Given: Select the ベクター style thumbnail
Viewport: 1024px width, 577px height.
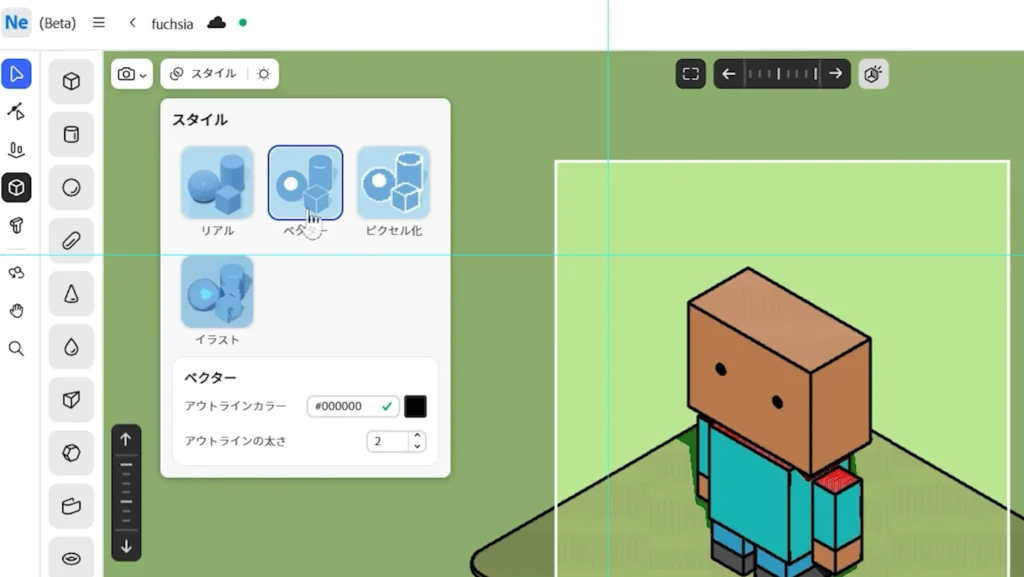Looking at the screenshot, I should pyautogui.click(x=306, y=183).
